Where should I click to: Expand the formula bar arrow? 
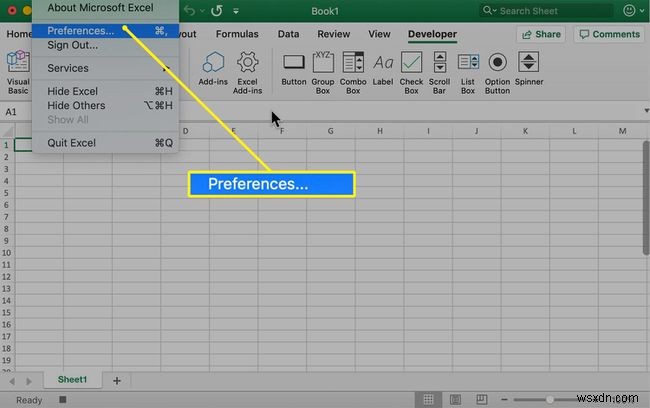click(x=646, y=110)
